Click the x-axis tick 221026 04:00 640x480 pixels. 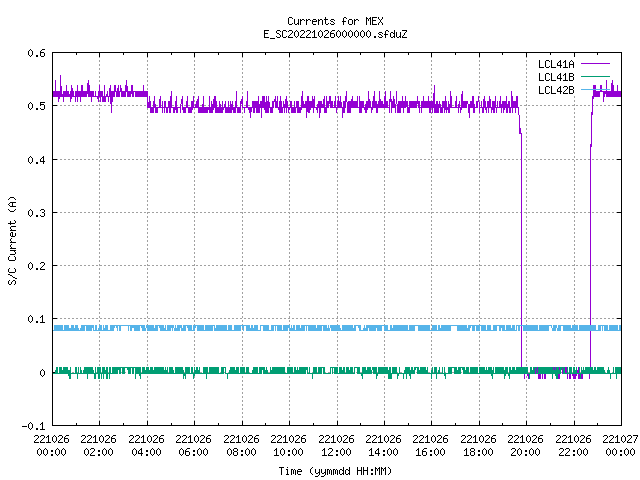point(146,446)
